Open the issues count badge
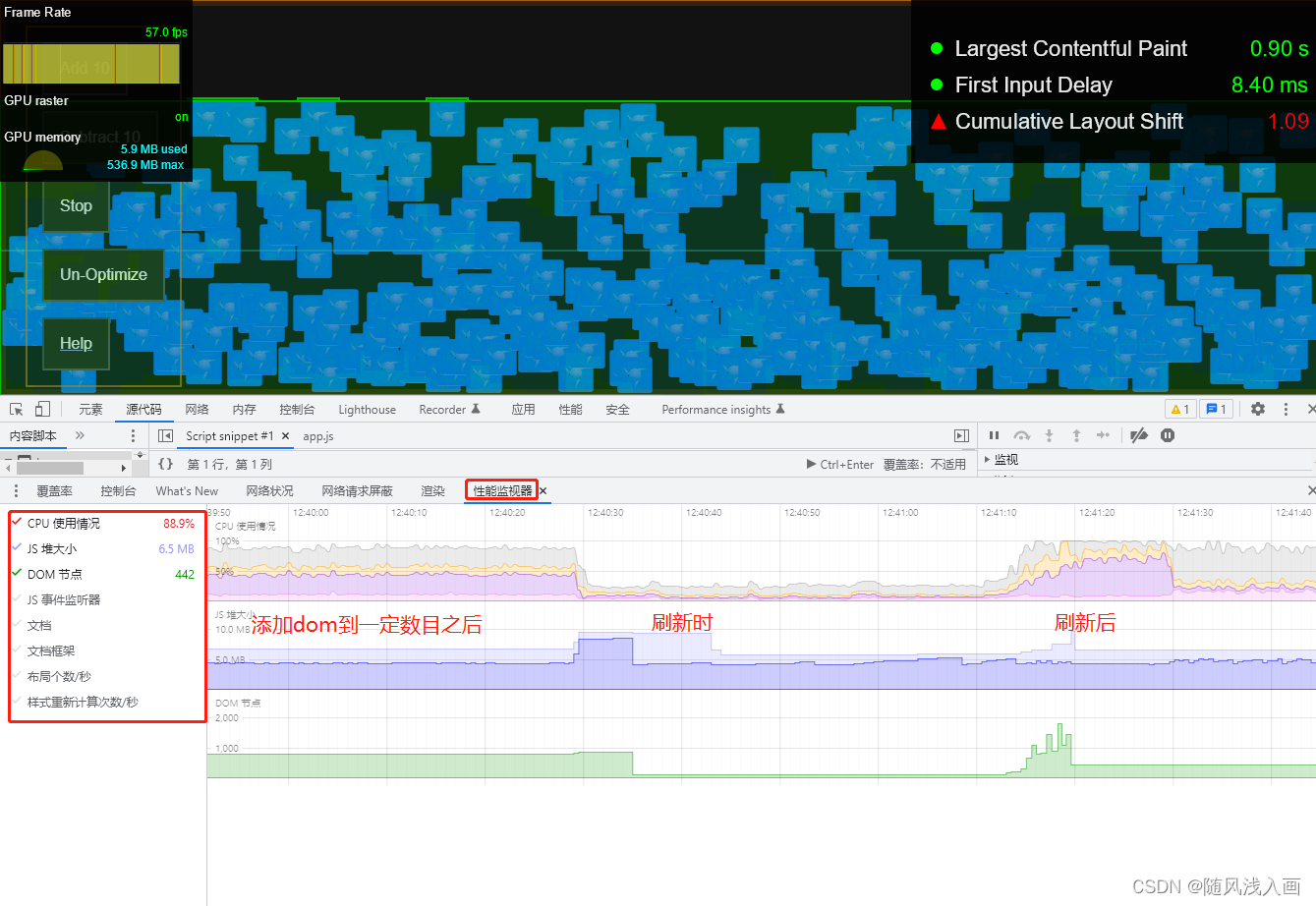The height and width of the screenshot is (906, 1316). 1216,409
